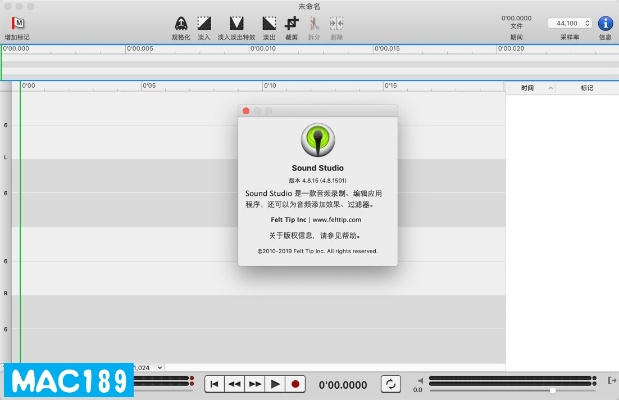This screenshot has width=619, height=400.
Task: Click the 0'00.0000 playback time display
Action: pos(343,385)
